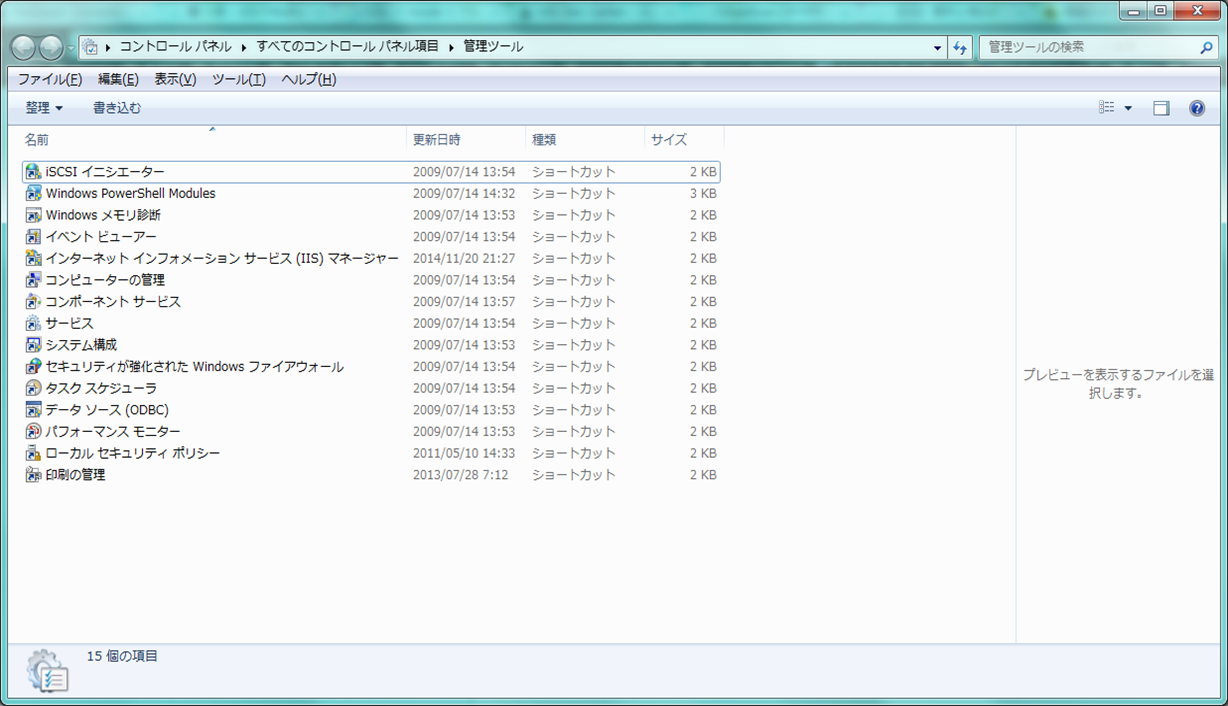Click the 書き込む toolbar button
Screen dimensions: 1228x706
click(x=117, y=108)
